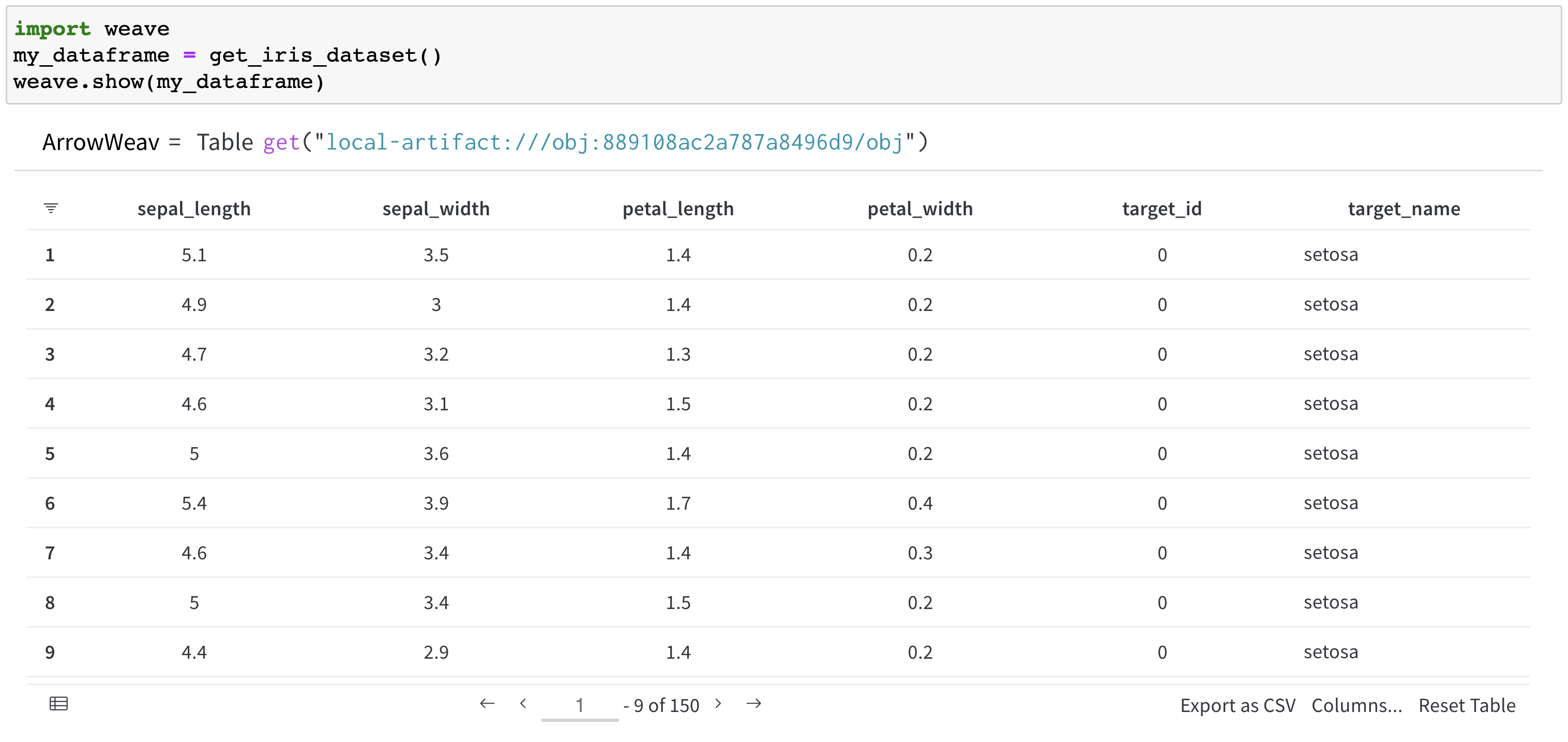
Task: Click the target_id column header
Action: click(x=1162, y=209)
